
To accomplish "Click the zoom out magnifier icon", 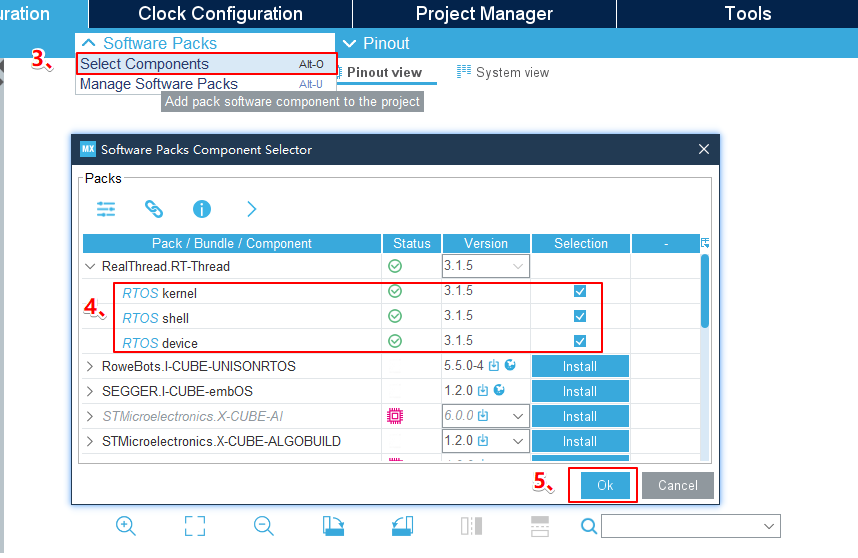I will click(x=263, y=526).
